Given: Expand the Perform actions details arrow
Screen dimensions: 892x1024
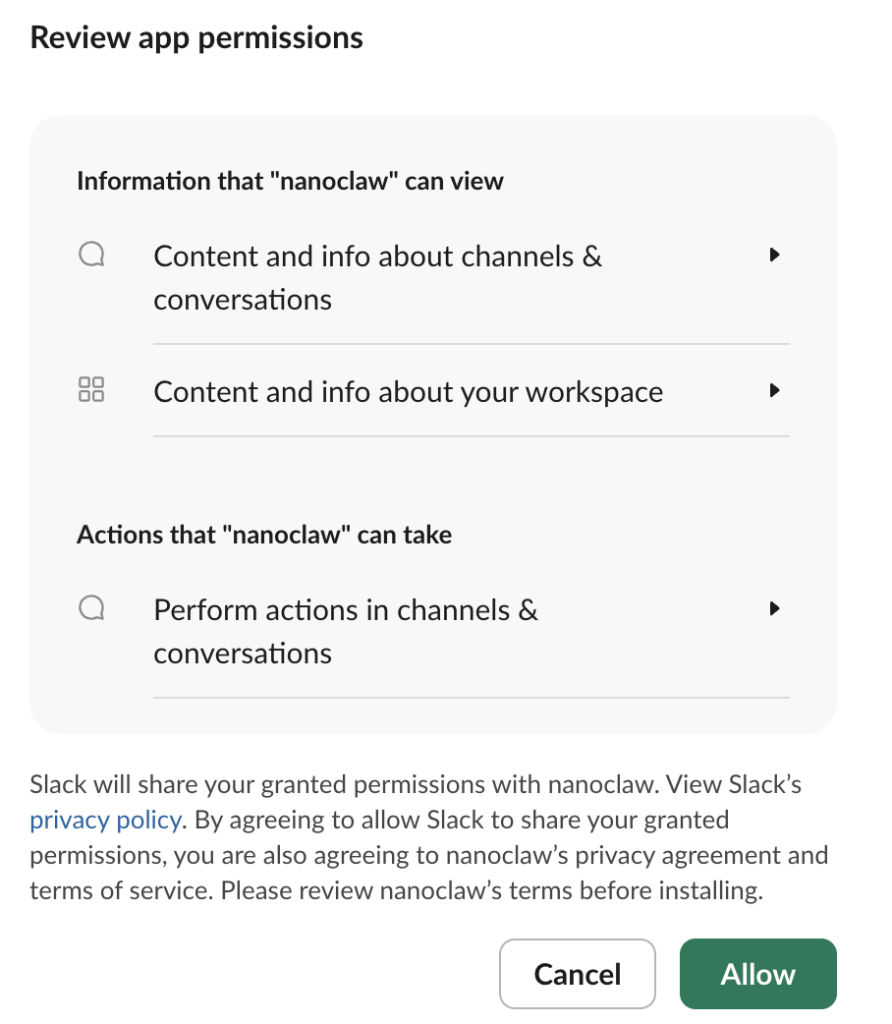Looking at the screenshot, I should coord(773,608).
